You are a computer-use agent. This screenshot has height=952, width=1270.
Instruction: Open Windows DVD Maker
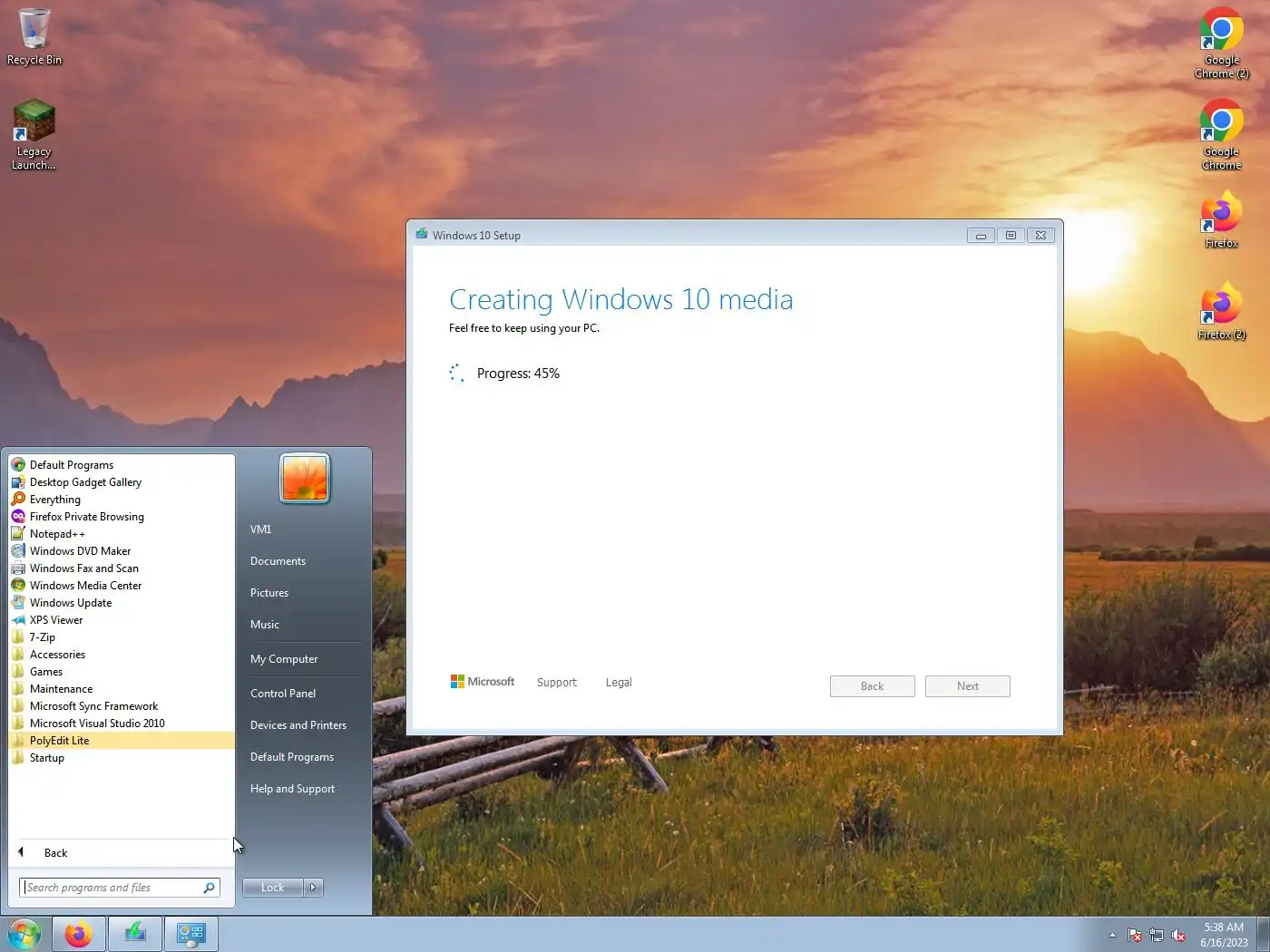pyautogui.click(x=122, y=551)
